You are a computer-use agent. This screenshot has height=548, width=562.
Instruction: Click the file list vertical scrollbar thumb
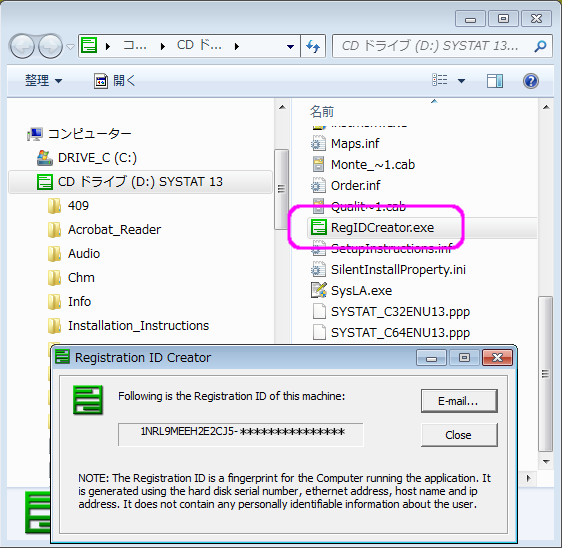click(546, 374)
